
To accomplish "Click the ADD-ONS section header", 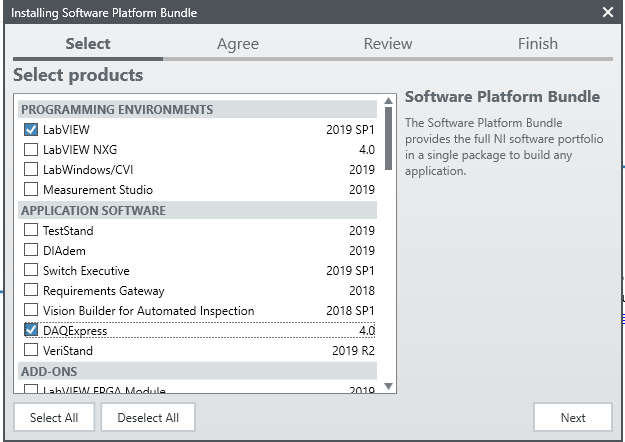I will (x=197, y=371).
